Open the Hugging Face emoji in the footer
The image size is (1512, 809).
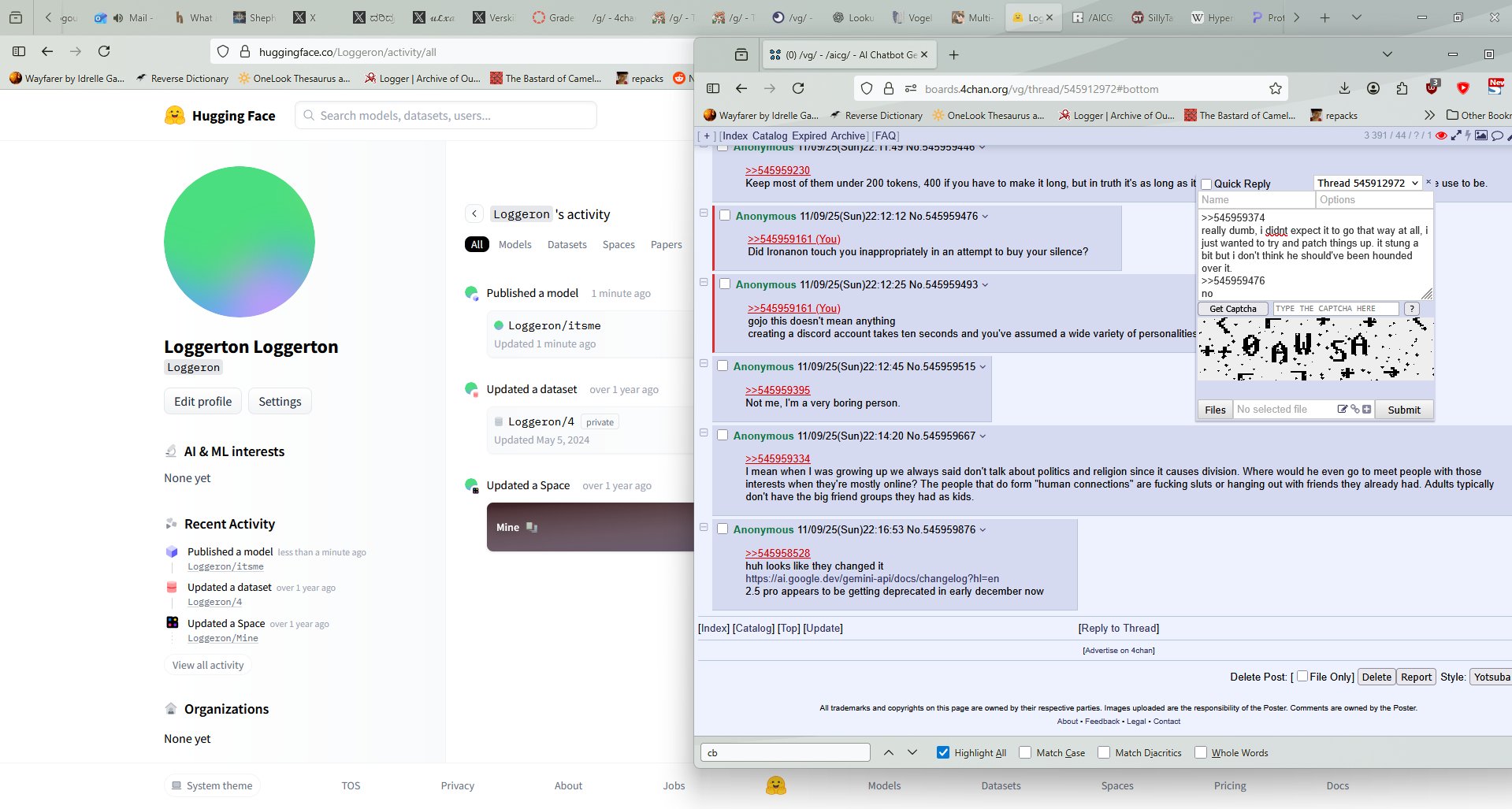pyautogui.click(x=776, y=785)
